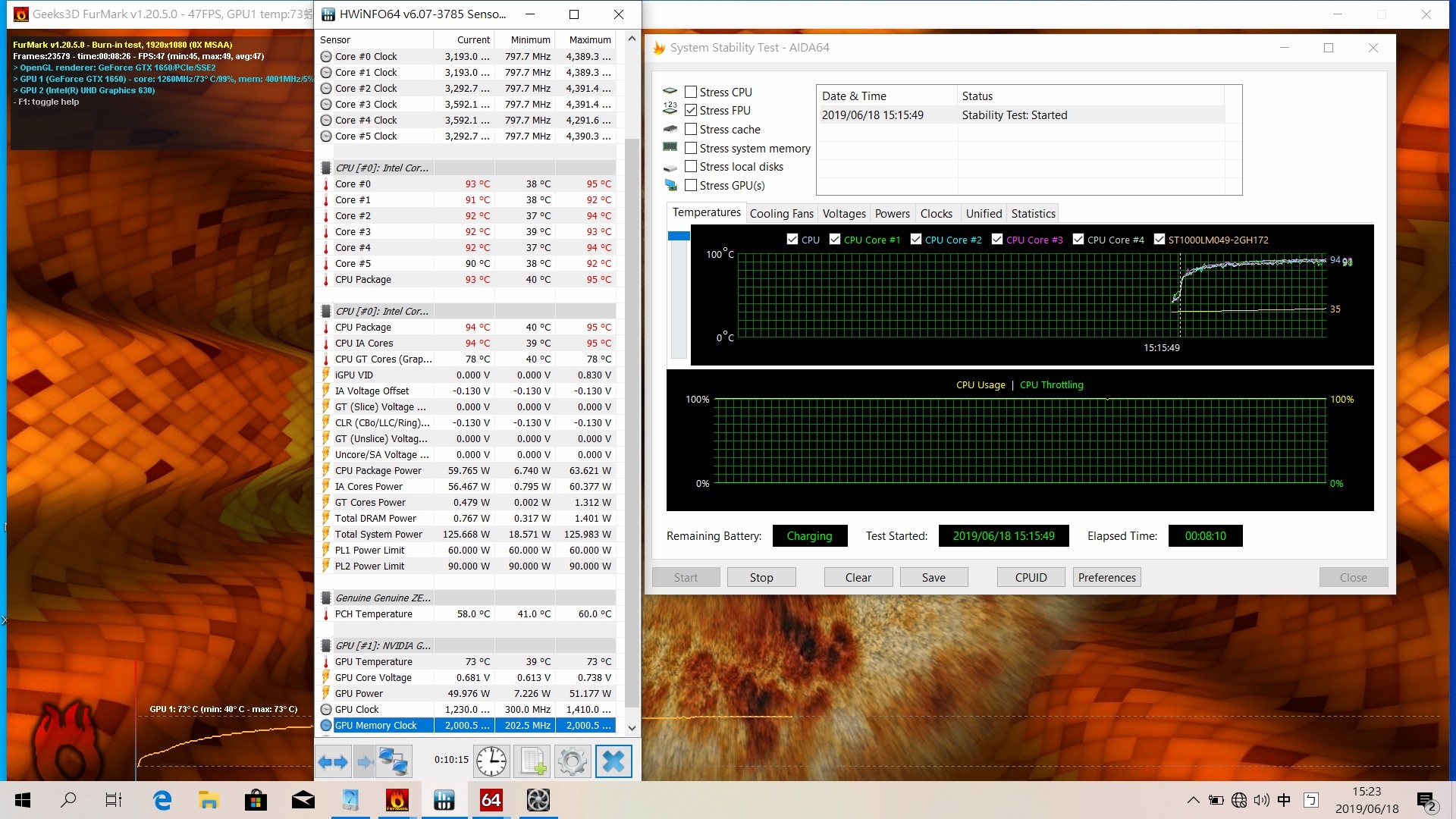This screenshot has width=1456, height=819.
Task: Click the HWiNFO log file icon
Action: 532,761
